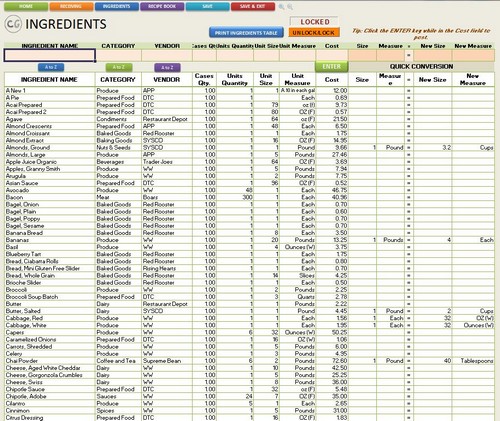The width and height of the screenshot is (500, 421).
Task: Sort categories A to Z
Action: point(119,67)
